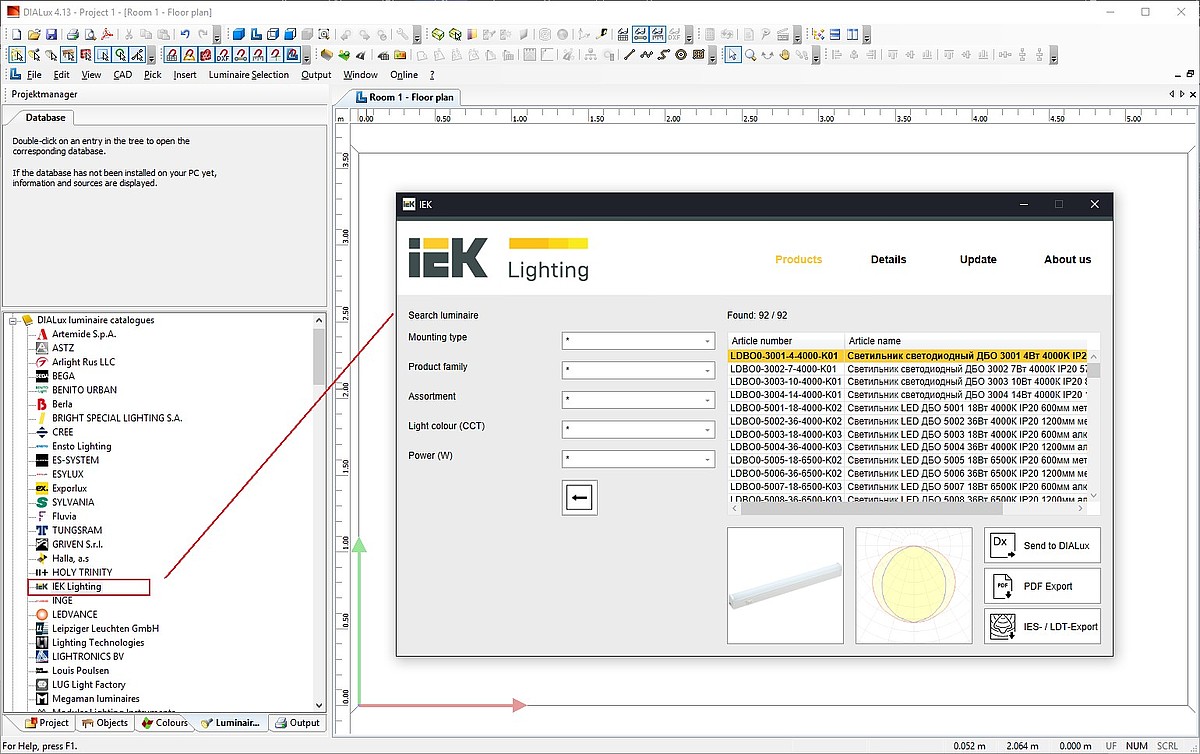Screen dimensions: 1200x754
Task: Click the back arrow button in IEK search
Action: (x=580, y=497)
